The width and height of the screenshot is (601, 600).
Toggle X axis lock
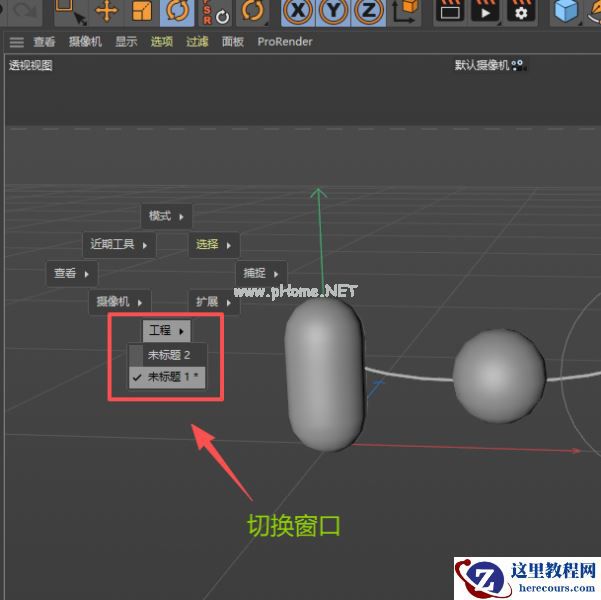[x=298, y=12]
